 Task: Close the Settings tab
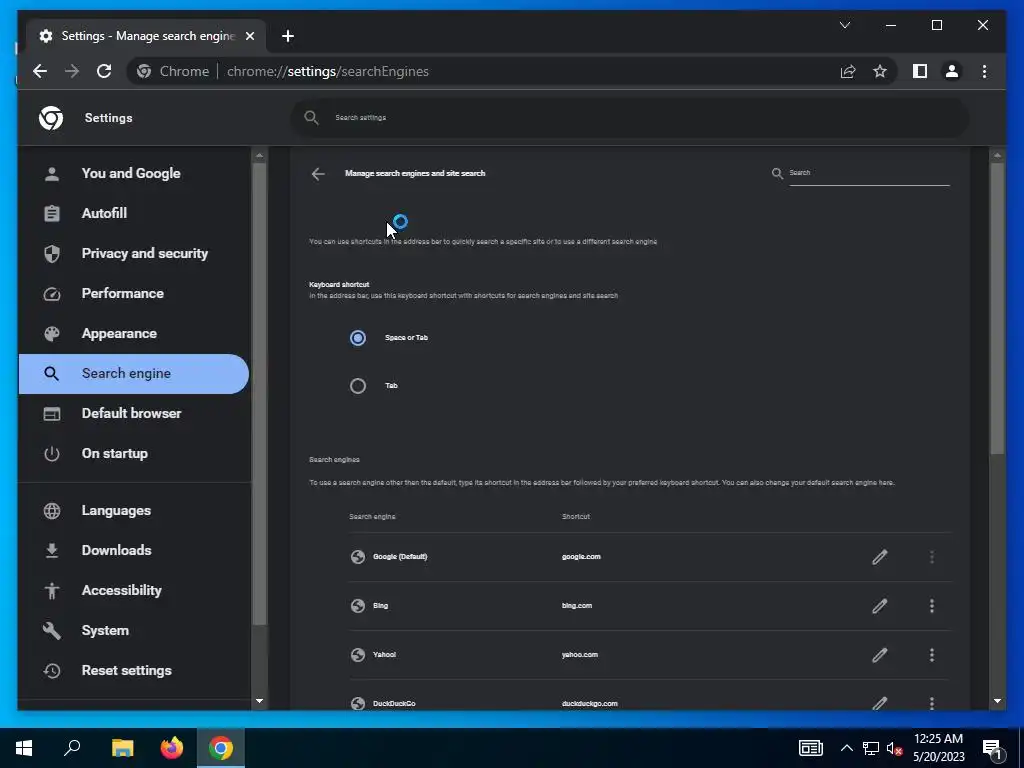pos(249,36)
